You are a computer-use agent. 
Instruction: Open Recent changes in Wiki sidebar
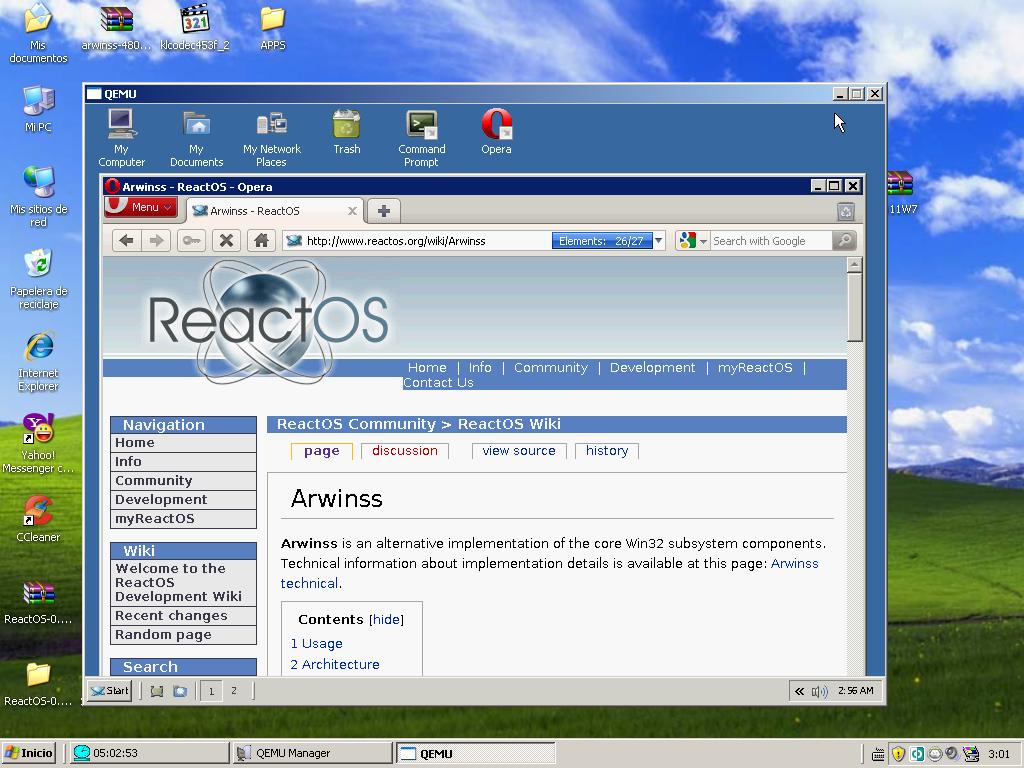pyautogui.click(x=171, y=616)
